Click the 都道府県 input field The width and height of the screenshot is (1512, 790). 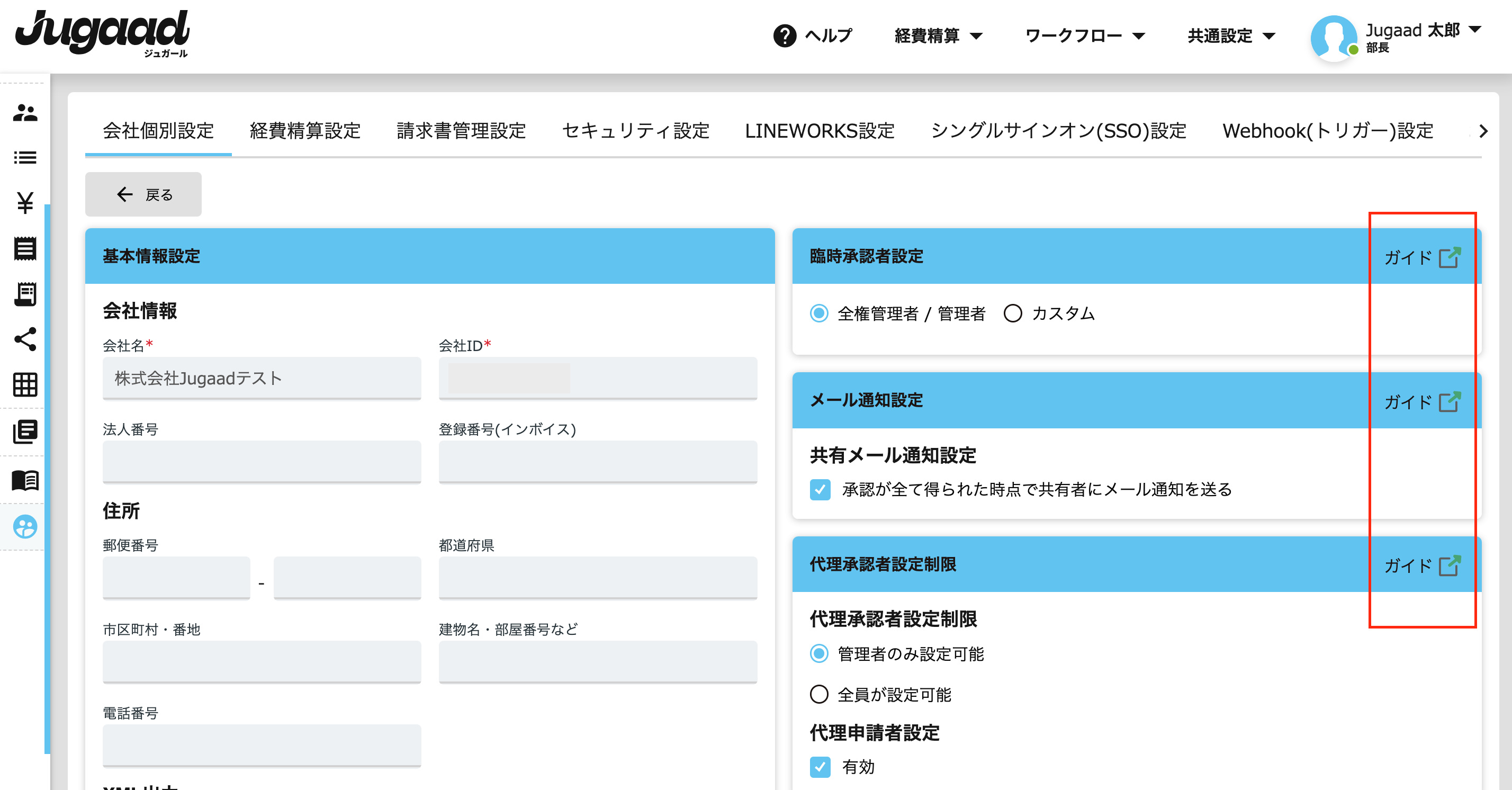tap(598, 578)
